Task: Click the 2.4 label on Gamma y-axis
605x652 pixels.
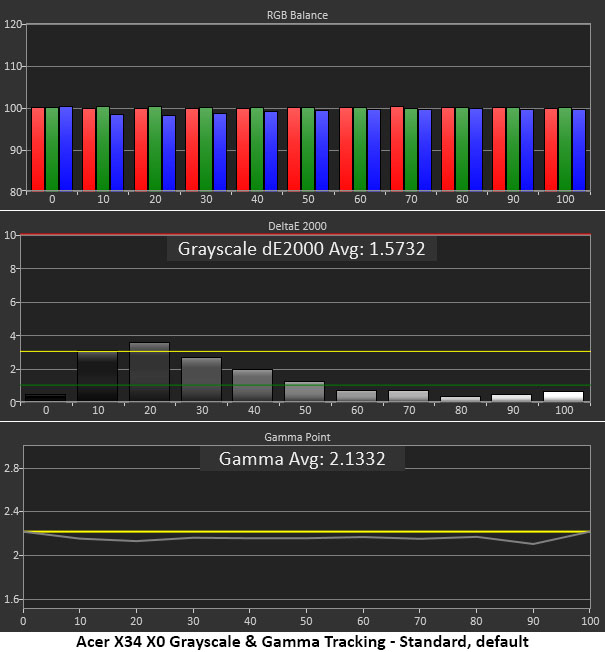Action: coord(12,511)
